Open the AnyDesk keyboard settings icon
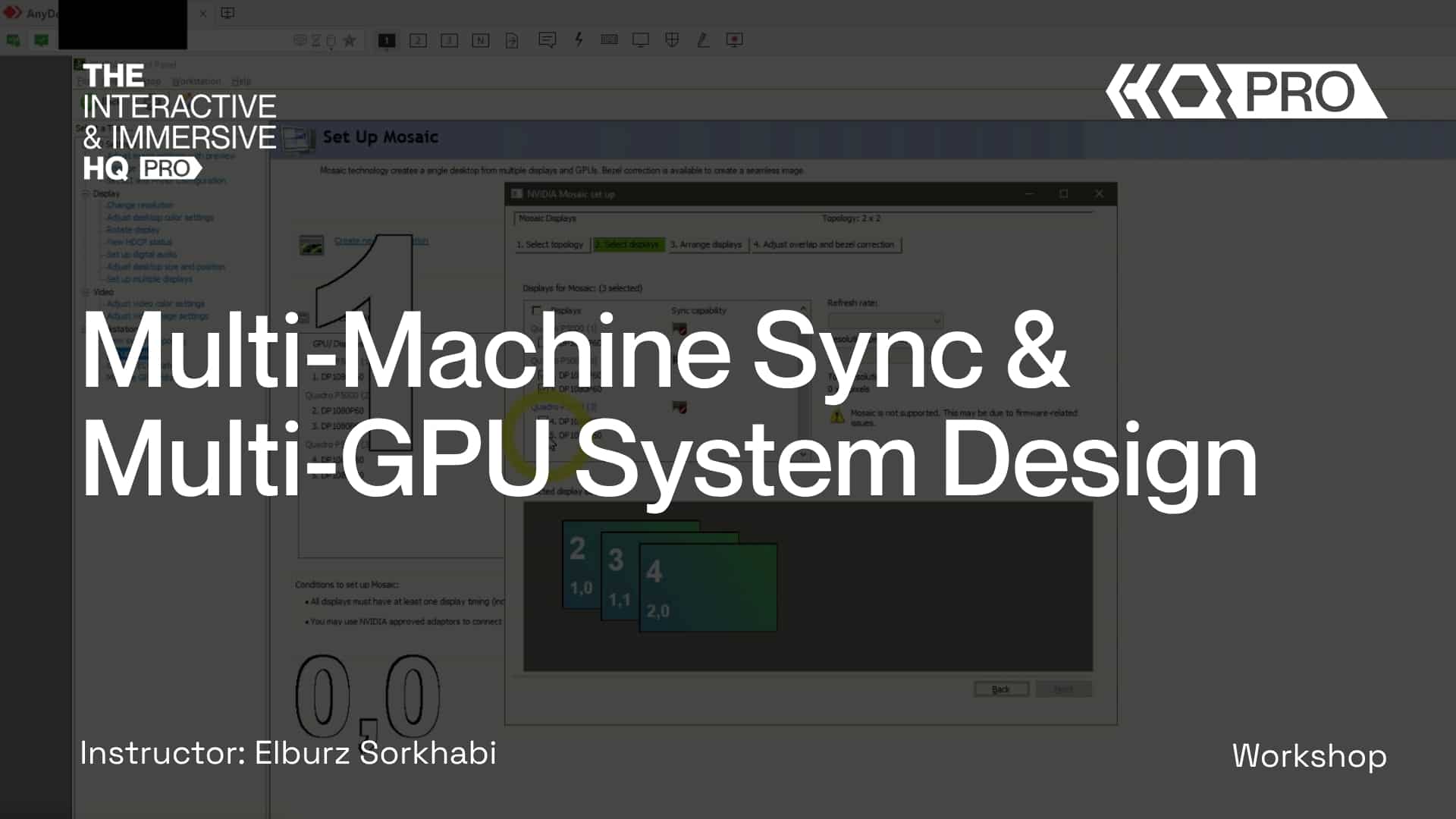 (609, 40)
